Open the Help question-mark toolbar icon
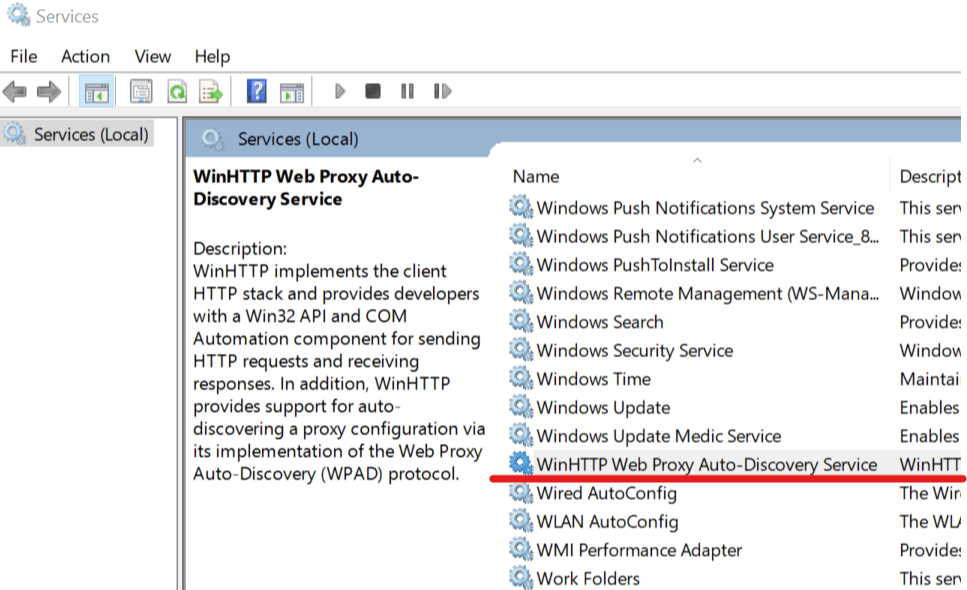The image size is (967, 590). [257, 91]
